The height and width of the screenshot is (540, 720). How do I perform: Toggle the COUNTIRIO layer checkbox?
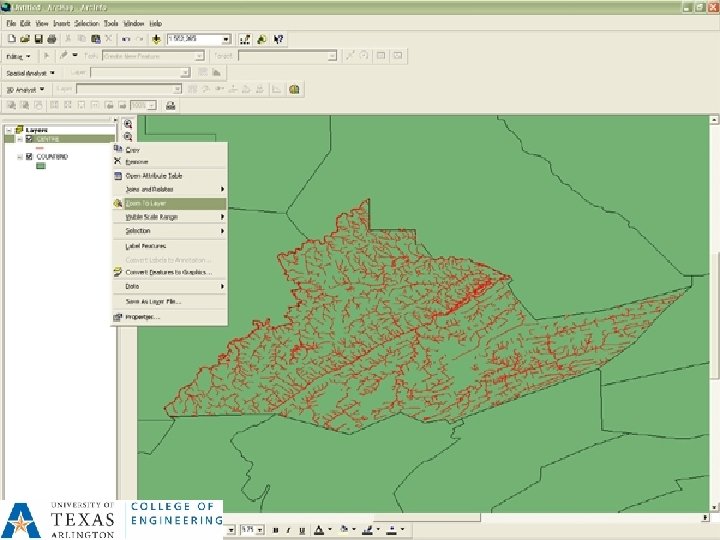click(29, 157)
